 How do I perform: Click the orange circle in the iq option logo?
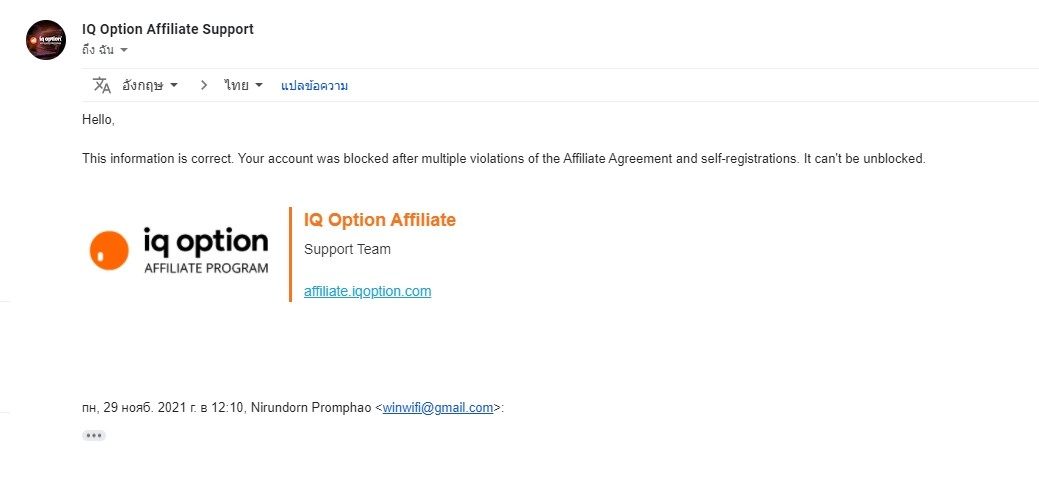(x=109, y=251)
